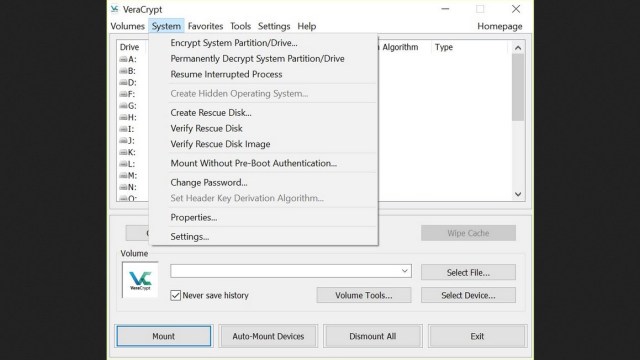Select drive L: icon in the drive list
Screen dimensions: 640x360
123,164
